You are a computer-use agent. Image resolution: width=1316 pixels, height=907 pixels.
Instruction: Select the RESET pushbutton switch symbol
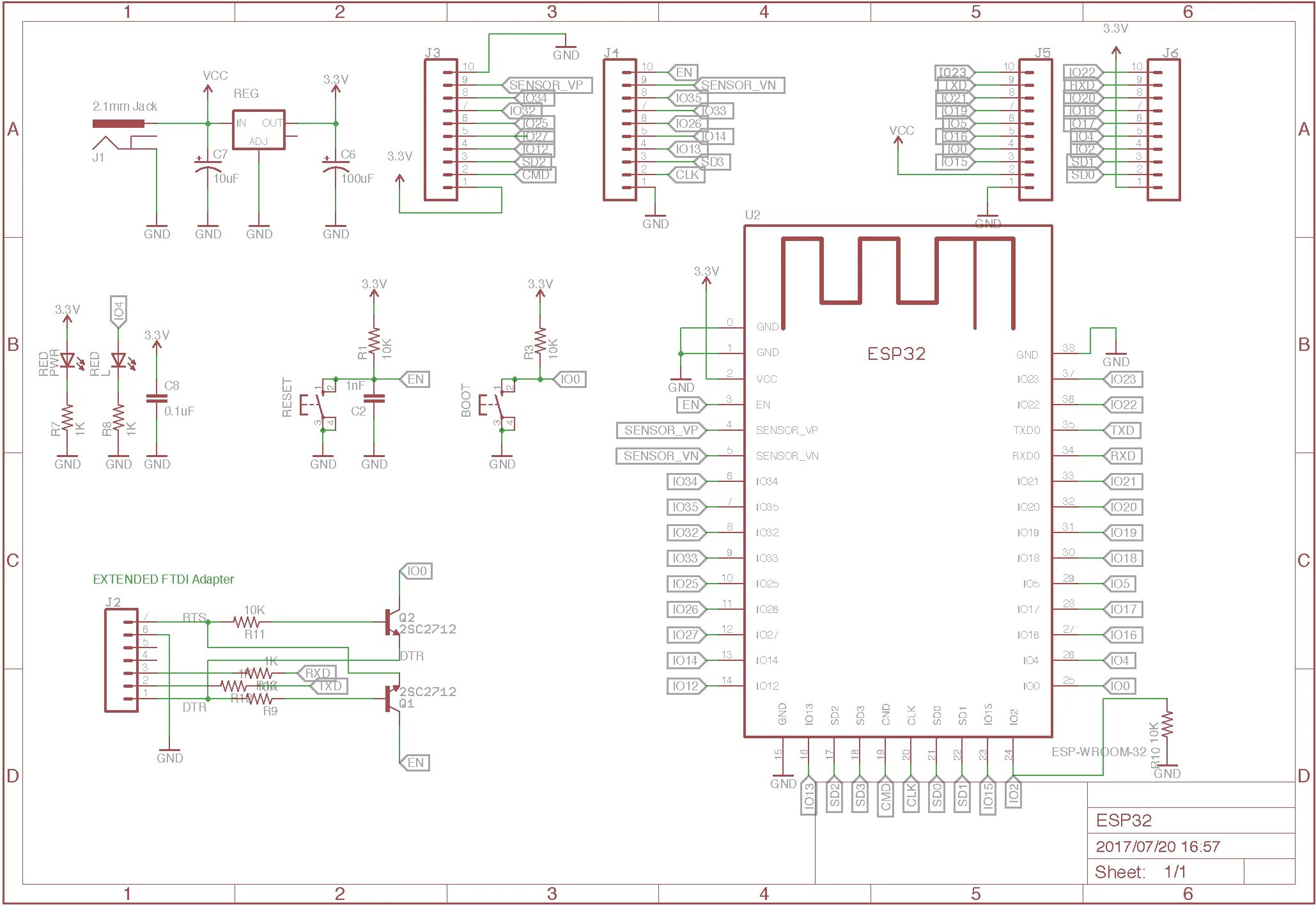(320, 405)
